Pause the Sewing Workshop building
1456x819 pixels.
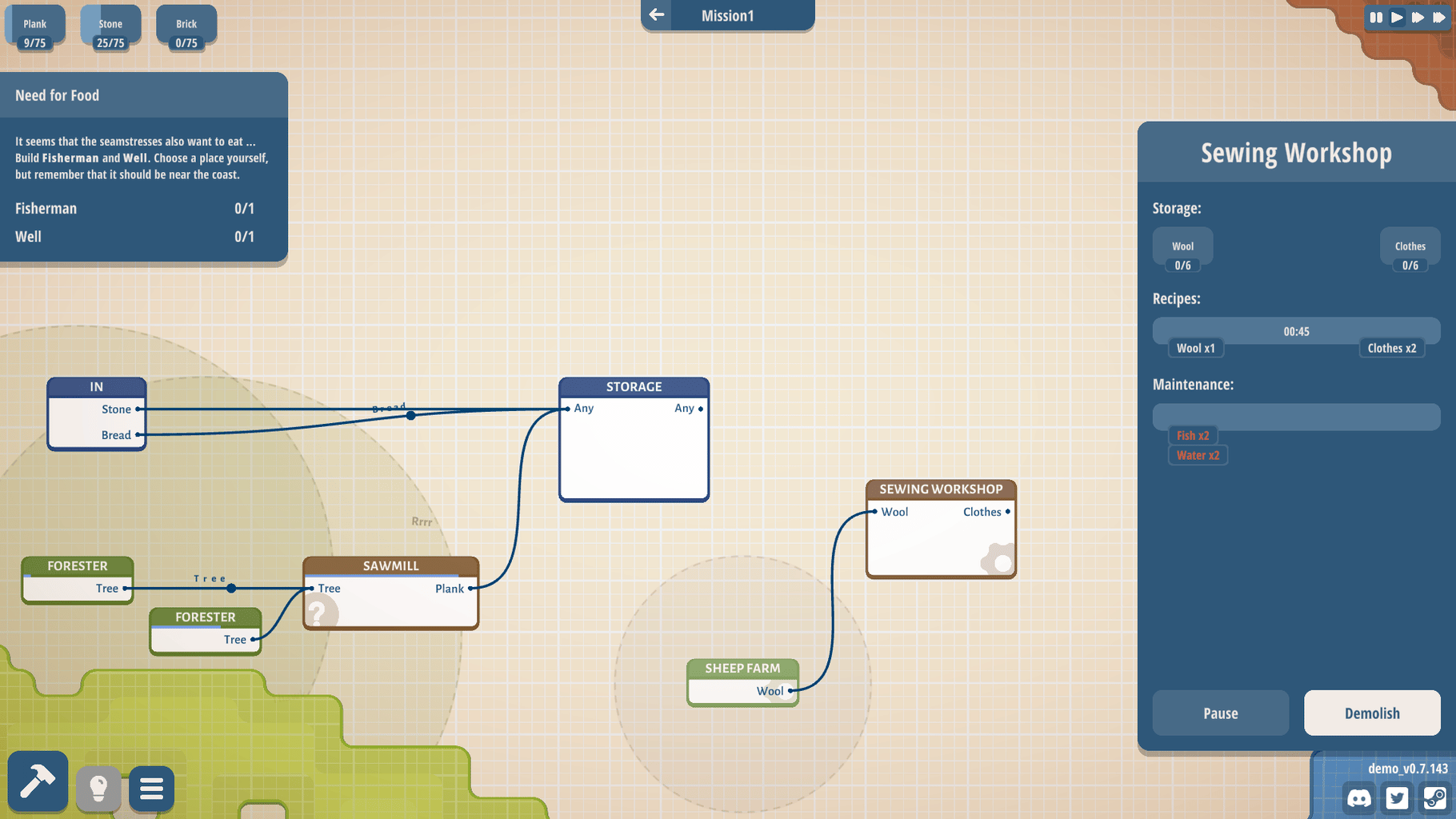coord(1220,713)
